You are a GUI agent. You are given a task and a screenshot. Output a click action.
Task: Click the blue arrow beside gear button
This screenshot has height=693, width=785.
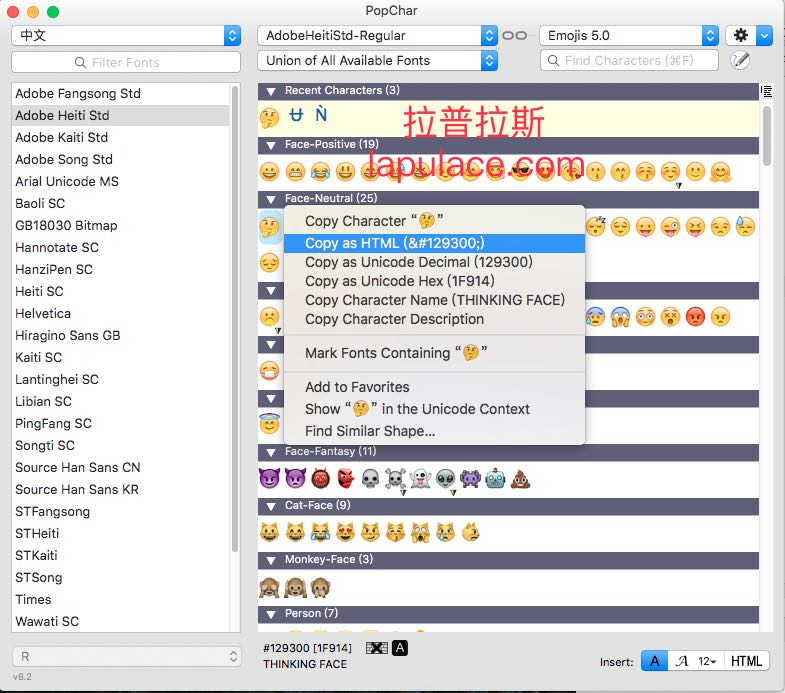[764, 36]
